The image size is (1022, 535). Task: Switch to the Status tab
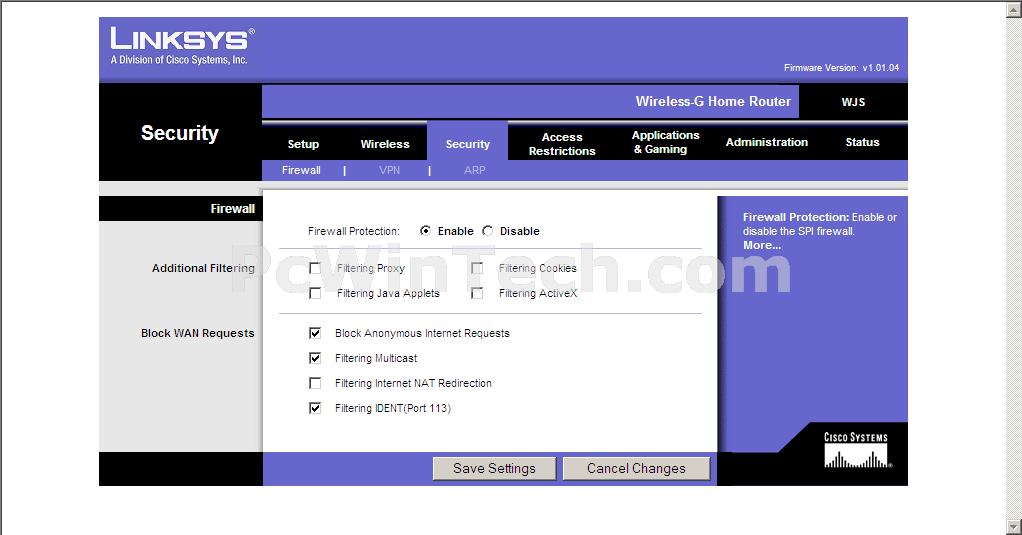862,142
